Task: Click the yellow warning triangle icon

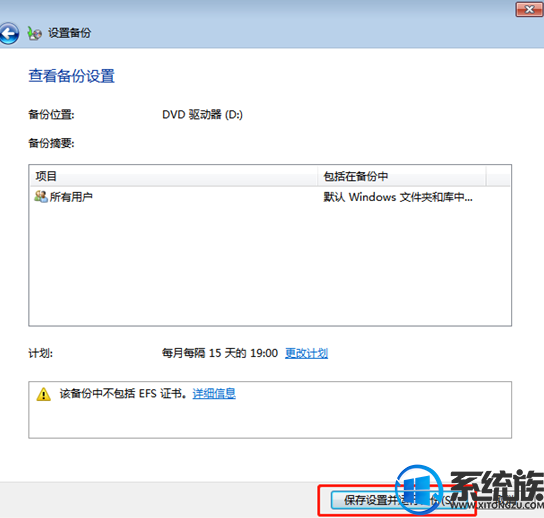Action: (44, 394)
